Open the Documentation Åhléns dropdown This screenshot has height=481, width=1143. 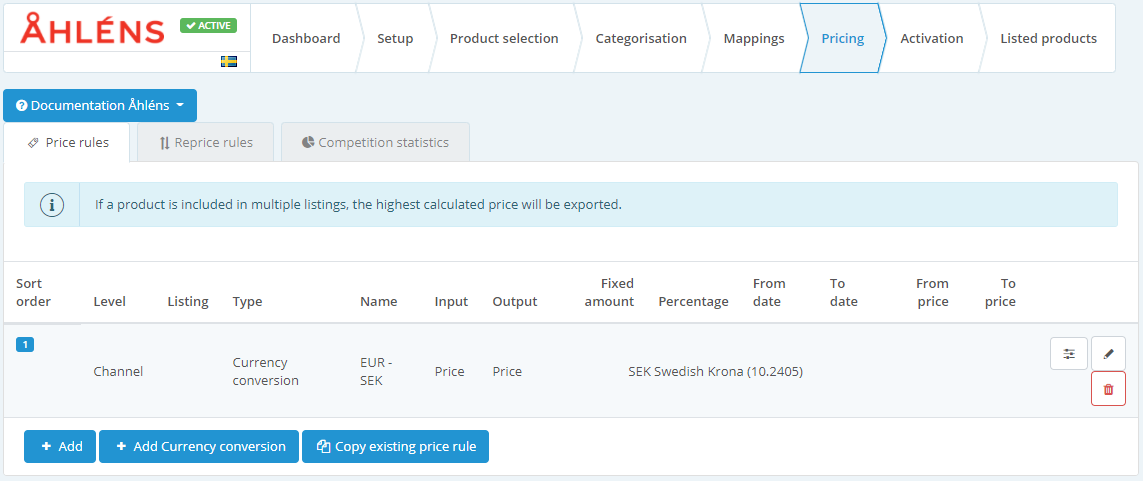click(x=100, y=106)
